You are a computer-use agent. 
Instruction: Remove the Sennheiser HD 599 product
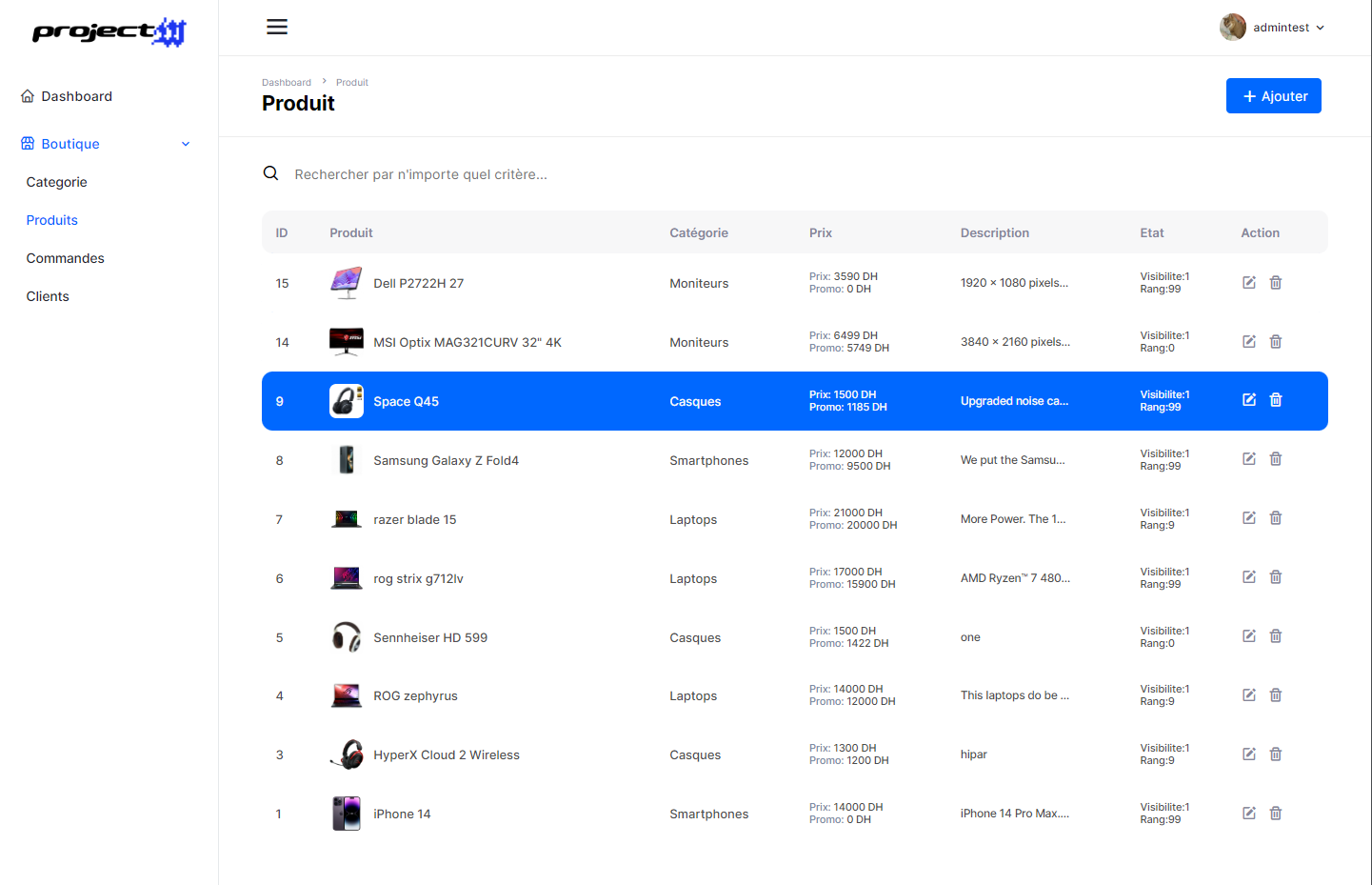(1275, 636)
